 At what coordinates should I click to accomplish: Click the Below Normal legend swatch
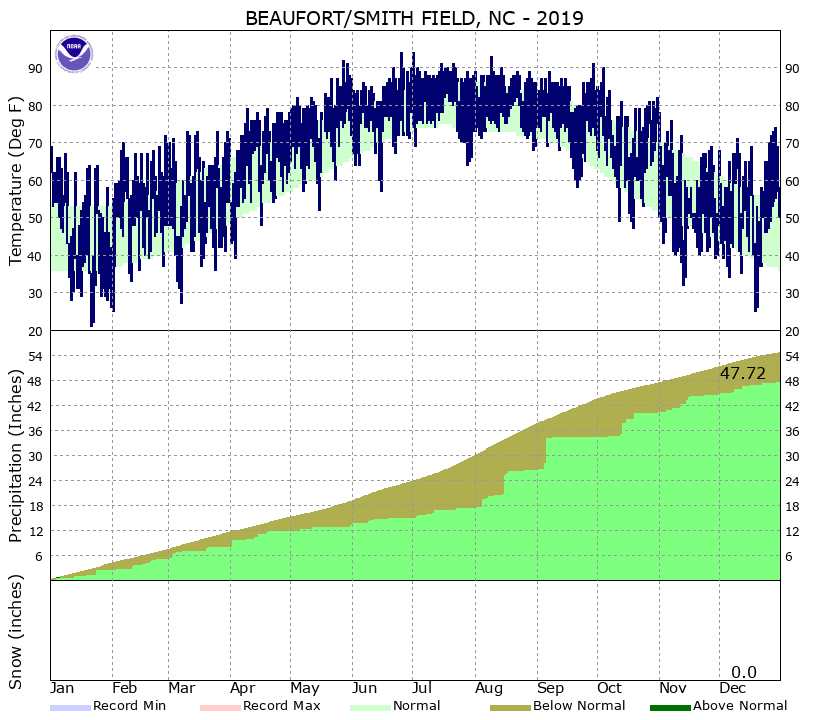point(510,708)
